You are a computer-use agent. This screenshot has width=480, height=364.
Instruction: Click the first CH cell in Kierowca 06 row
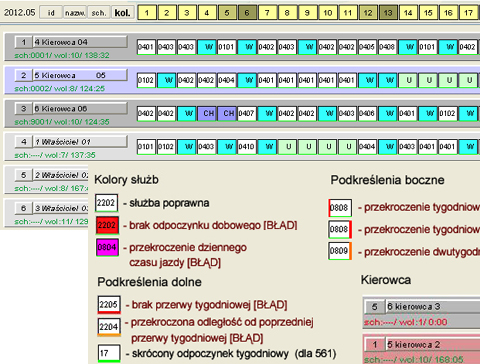(207, 113)
